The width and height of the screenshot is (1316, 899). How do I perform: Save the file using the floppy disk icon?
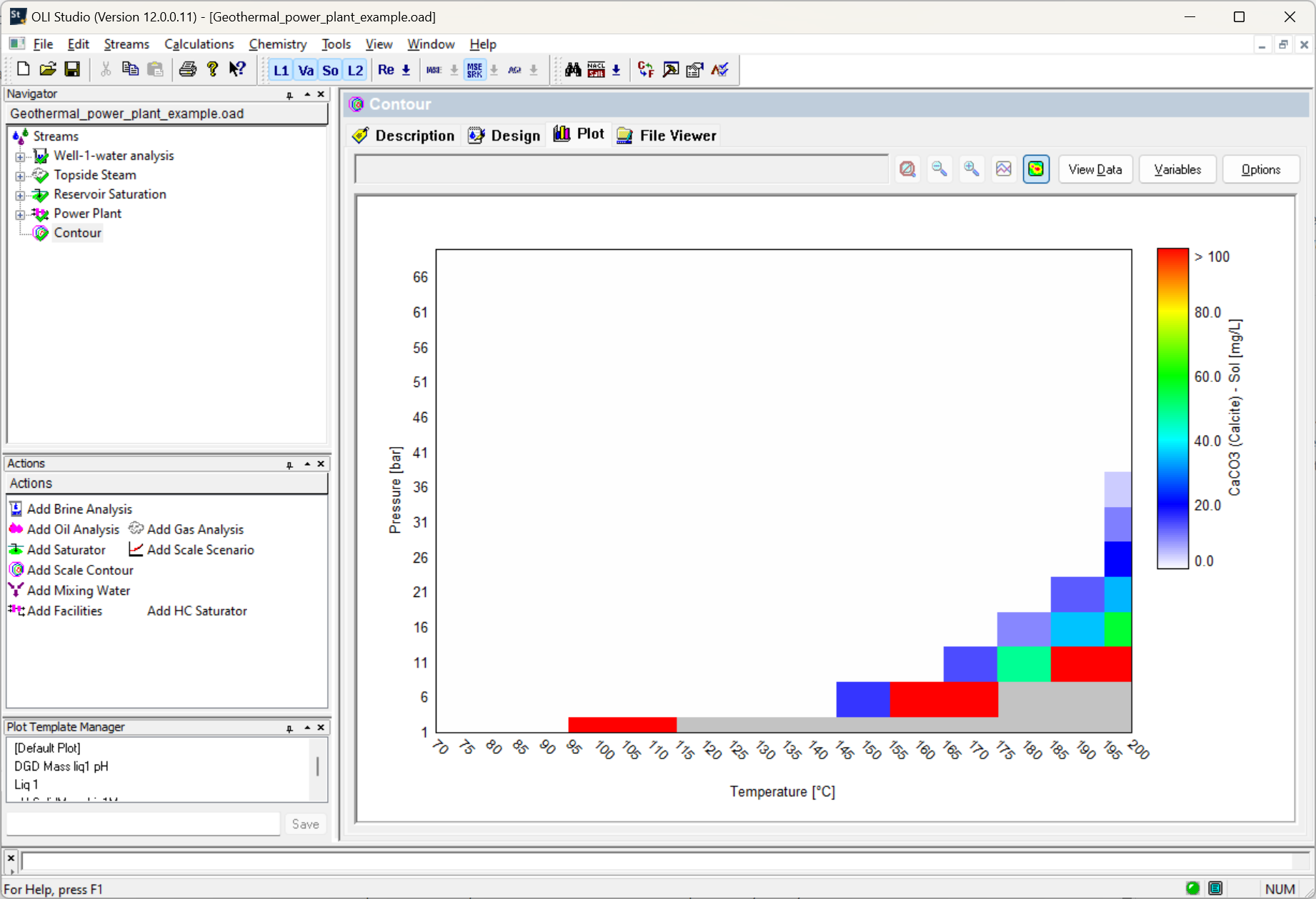click(72, 69)
